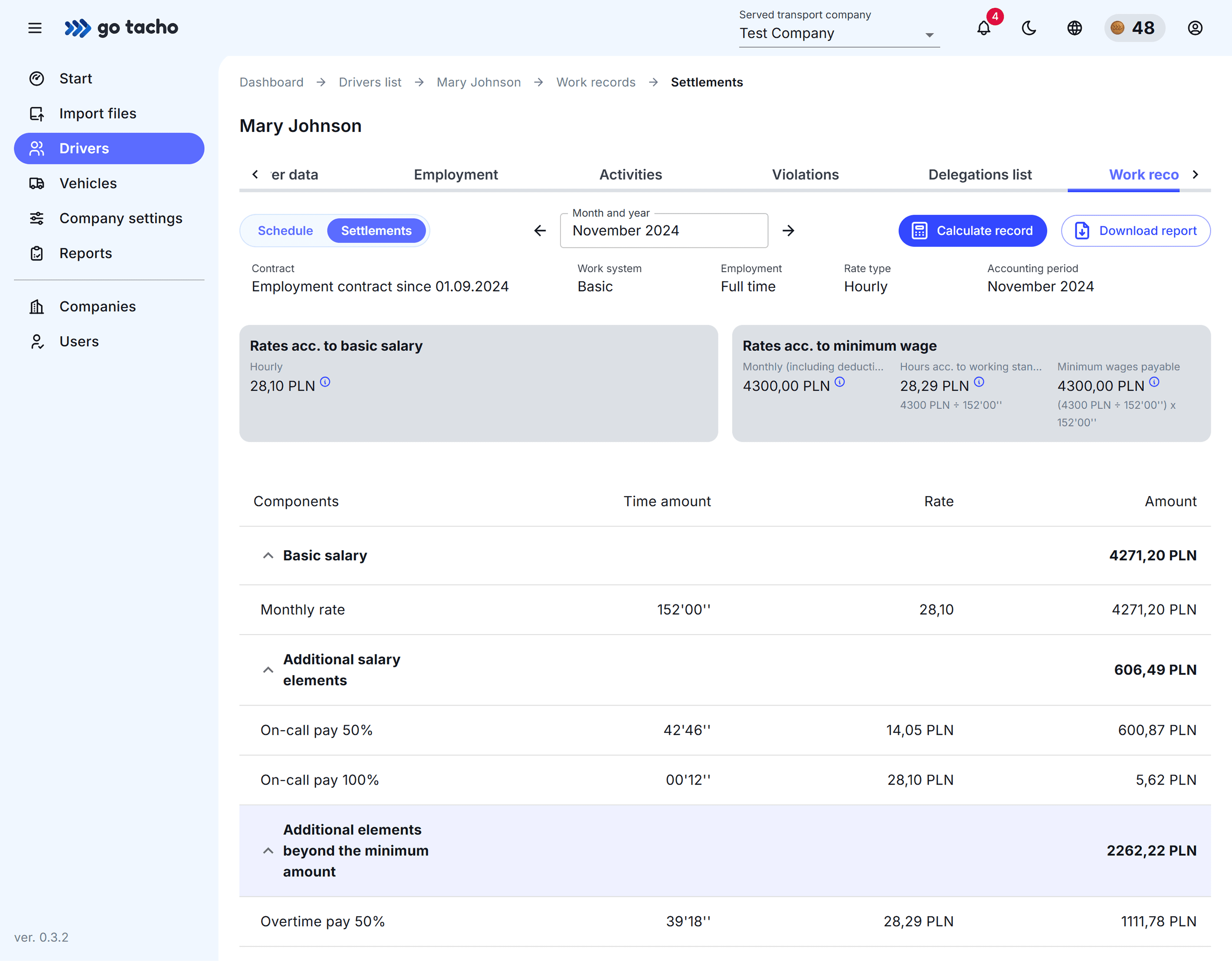The height and width of the screenshot is (961, 1232).
Task: Go to Start in sidebar
Action: click(109, 78)
